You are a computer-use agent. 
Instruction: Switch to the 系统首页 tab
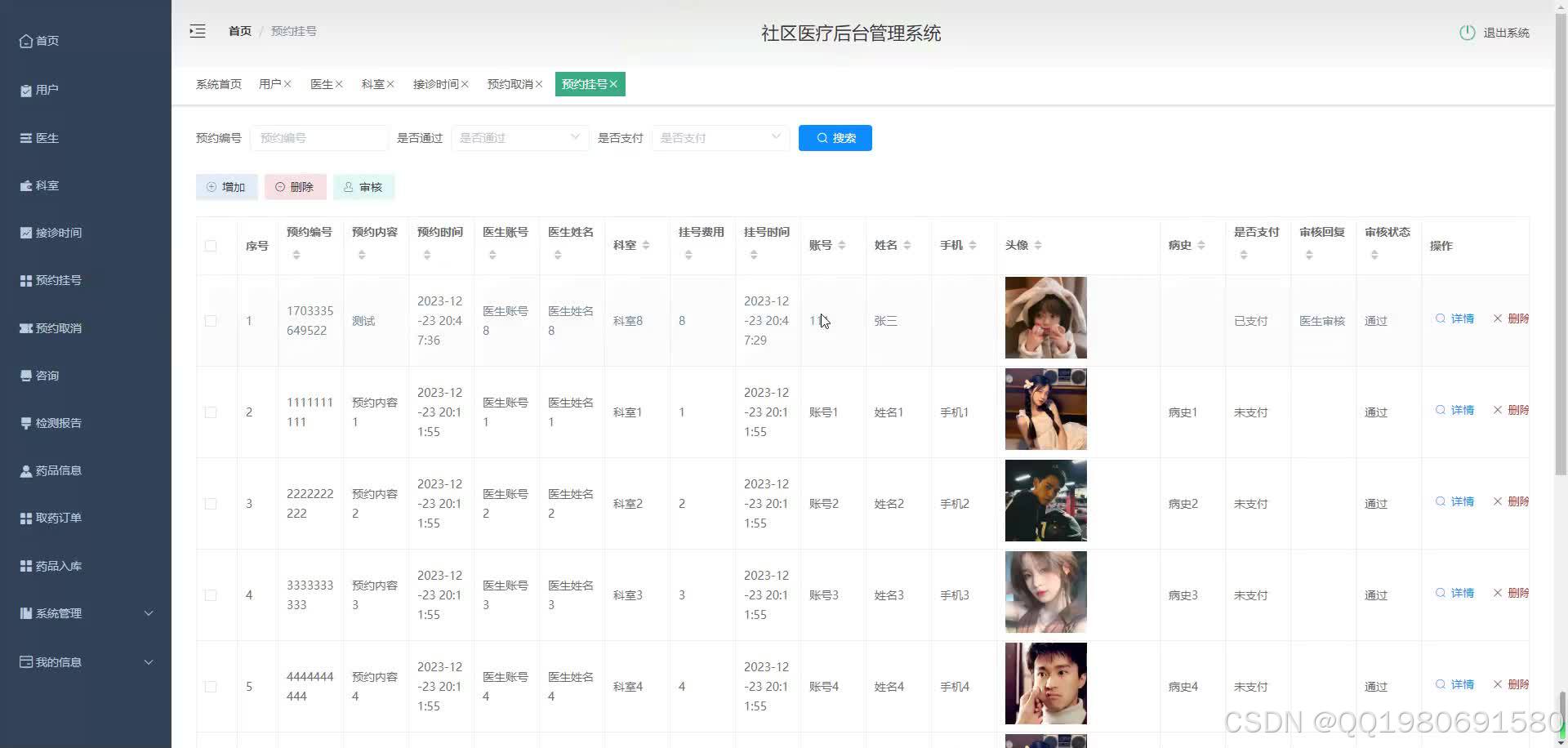click(x=219, y=84)
